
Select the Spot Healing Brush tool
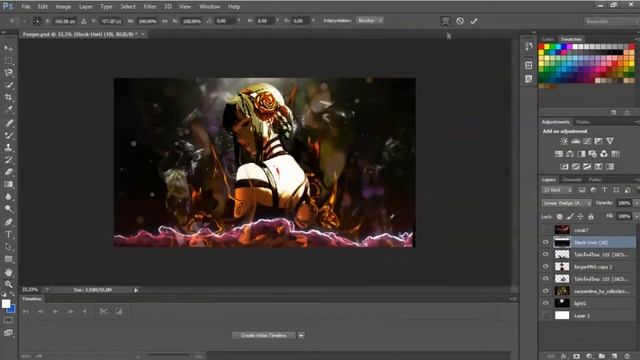[x=8, y=122]
